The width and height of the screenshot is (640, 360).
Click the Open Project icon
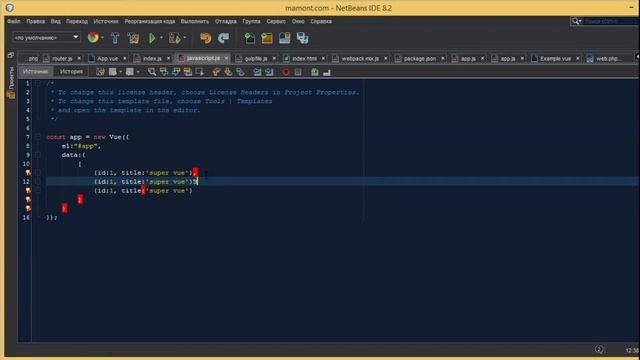click(x=284, y=38)
